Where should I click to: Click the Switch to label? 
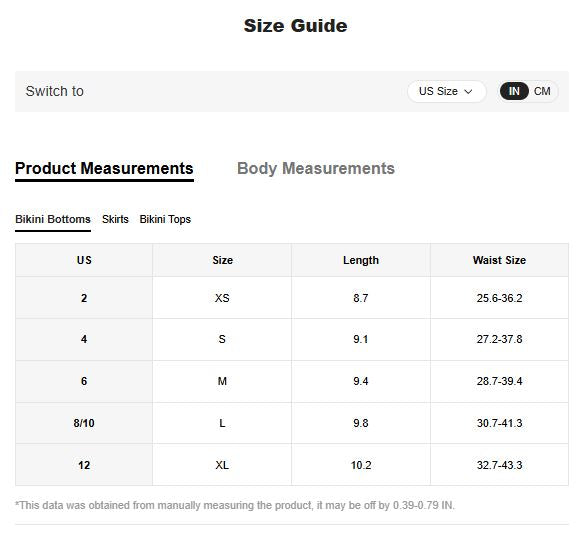coord(55,91)
